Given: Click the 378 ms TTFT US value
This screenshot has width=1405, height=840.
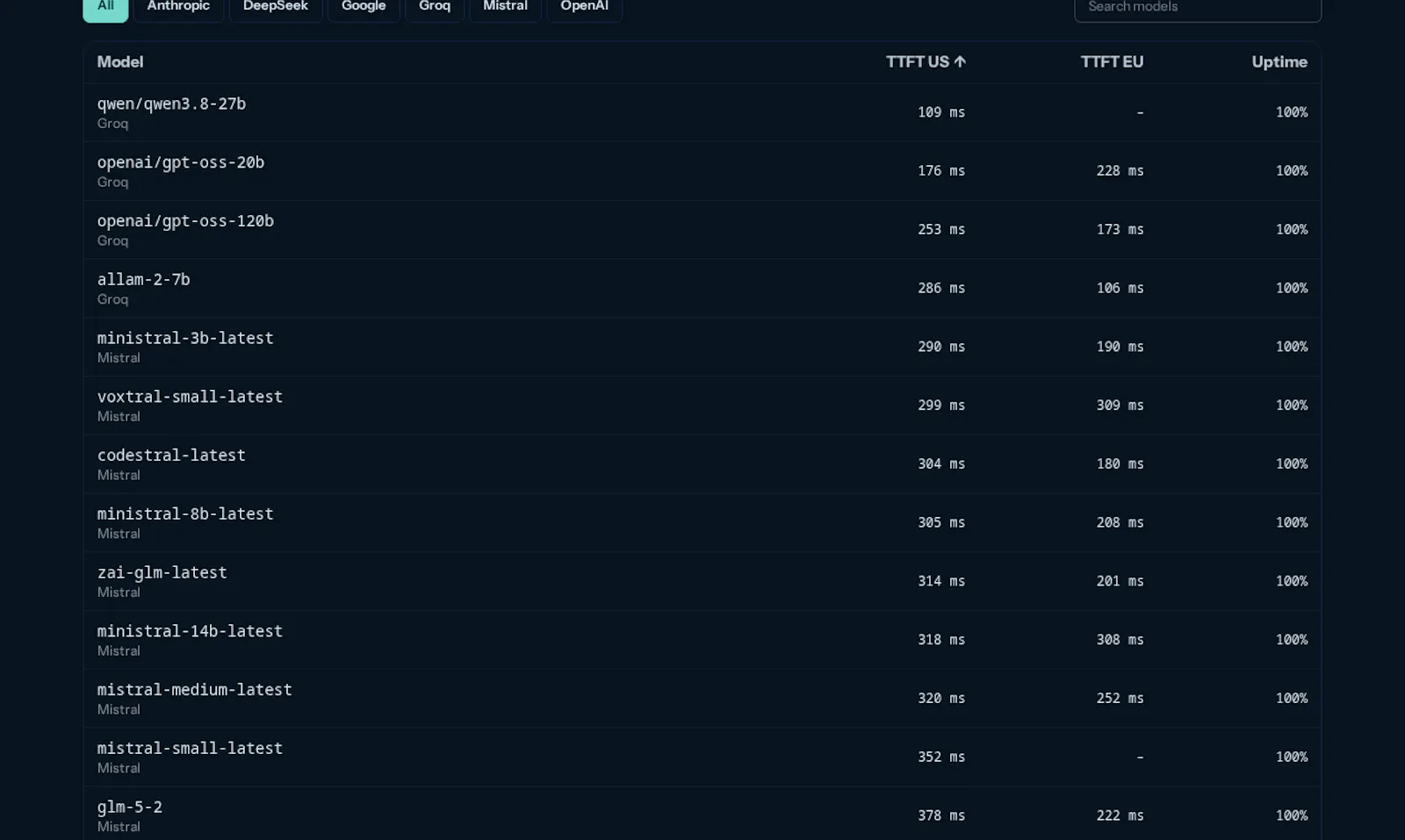Looking at the screenshot, I should click(x=941, y=815).
